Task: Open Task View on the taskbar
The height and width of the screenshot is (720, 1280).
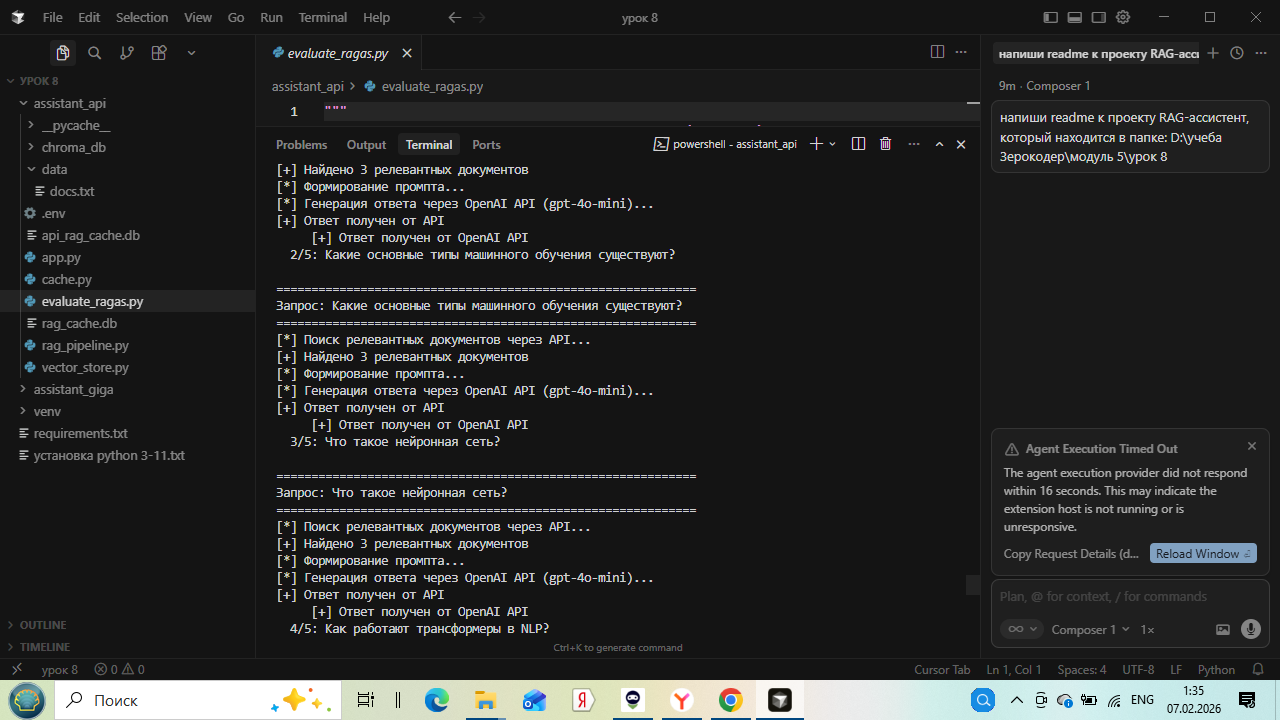Action: (366, 700)
